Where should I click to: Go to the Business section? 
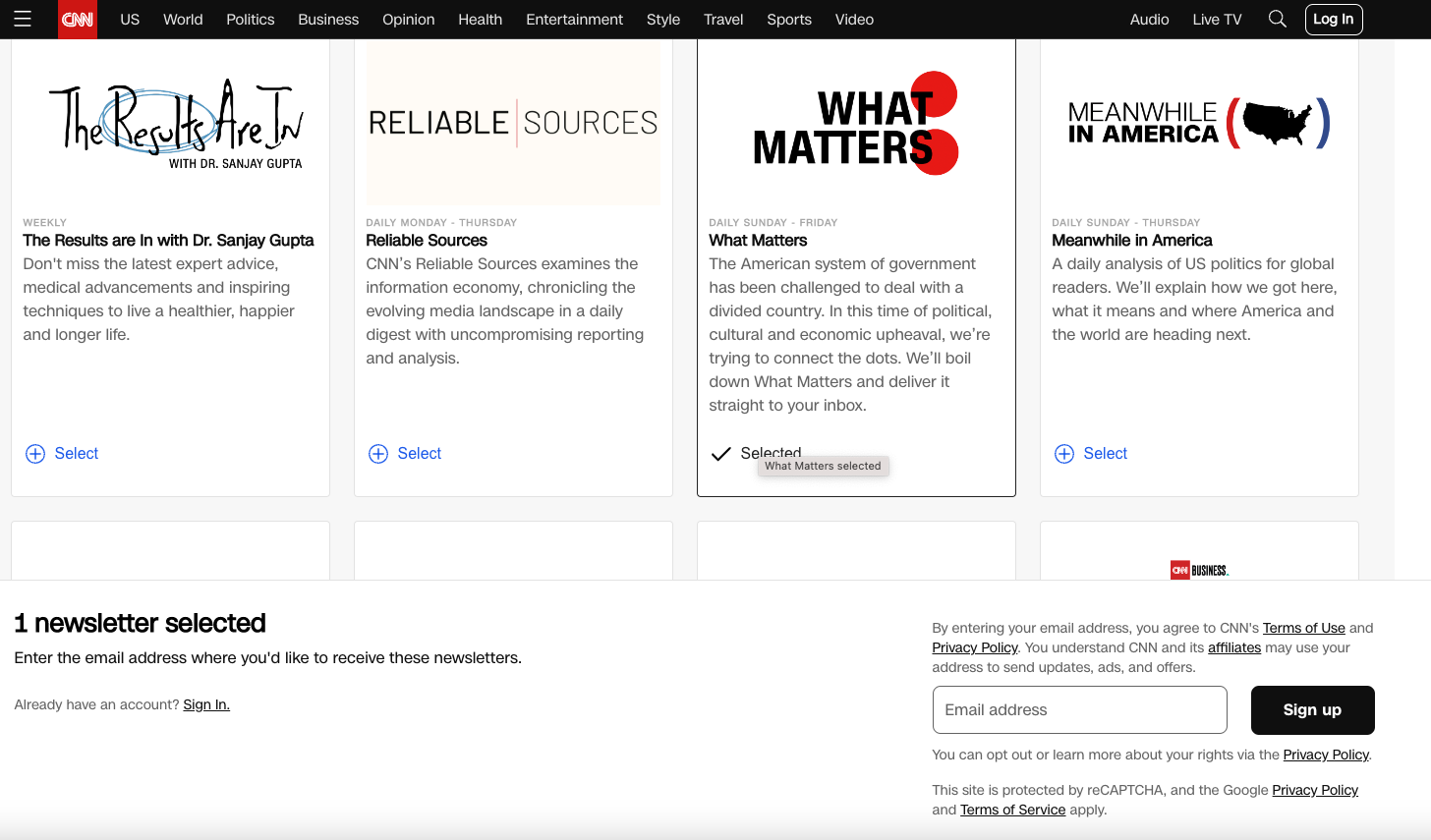(328, 19)
